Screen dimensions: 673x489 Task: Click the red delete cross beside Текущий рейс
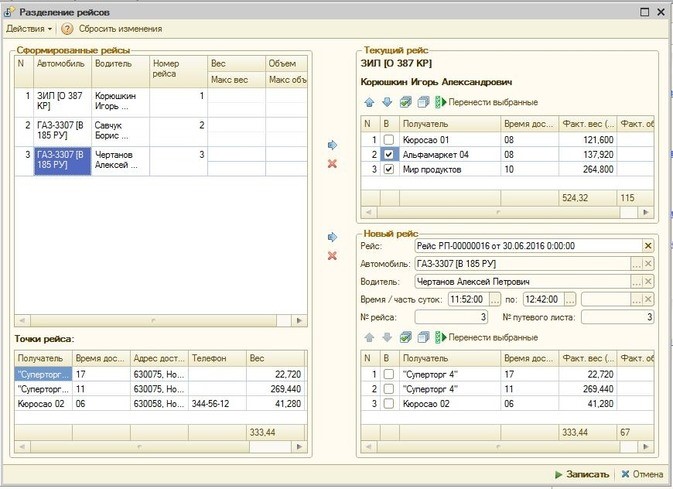[x=332, y=164]
